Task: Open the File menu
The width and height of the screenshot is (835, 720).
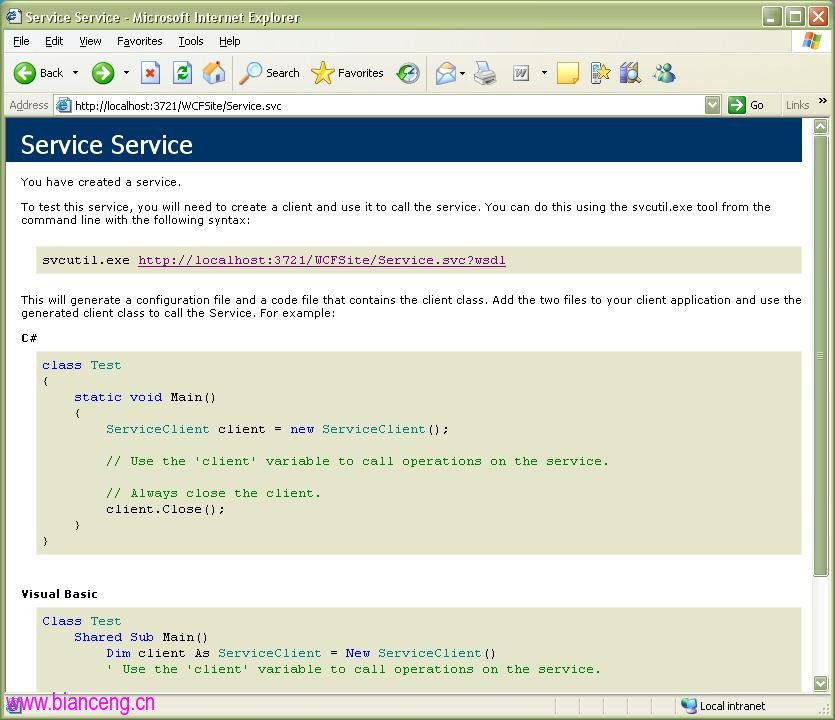Action: (21, 41)
